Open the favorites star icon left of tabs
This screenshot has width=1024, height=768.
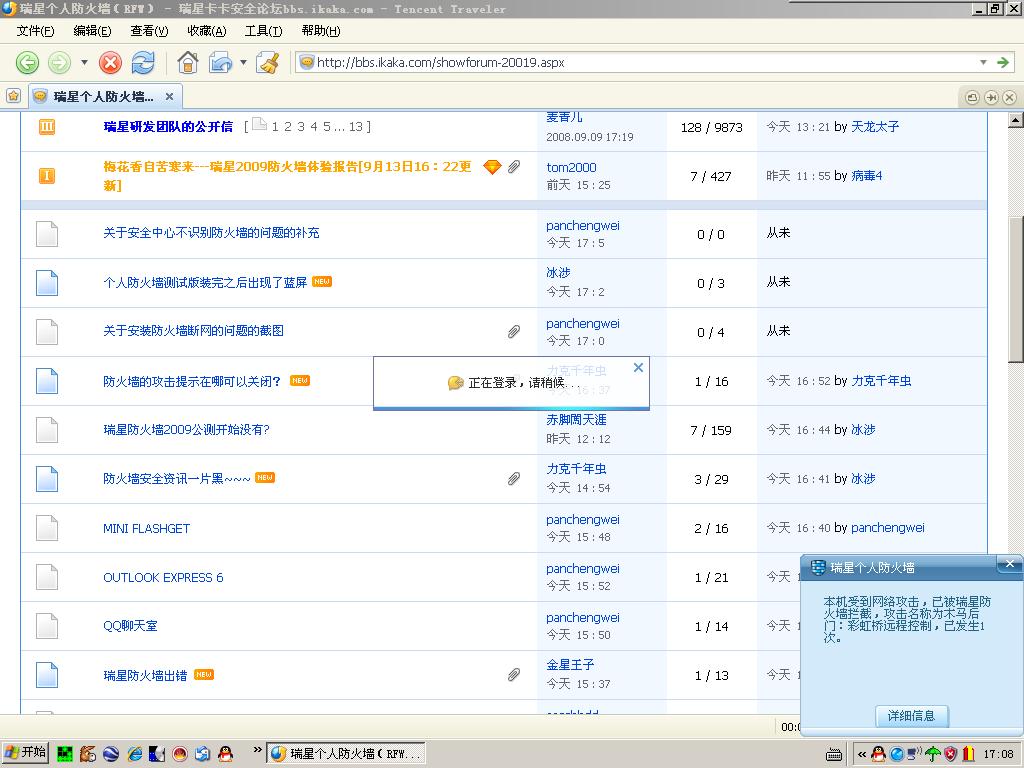pyautogui.click(x=13, y=96)
